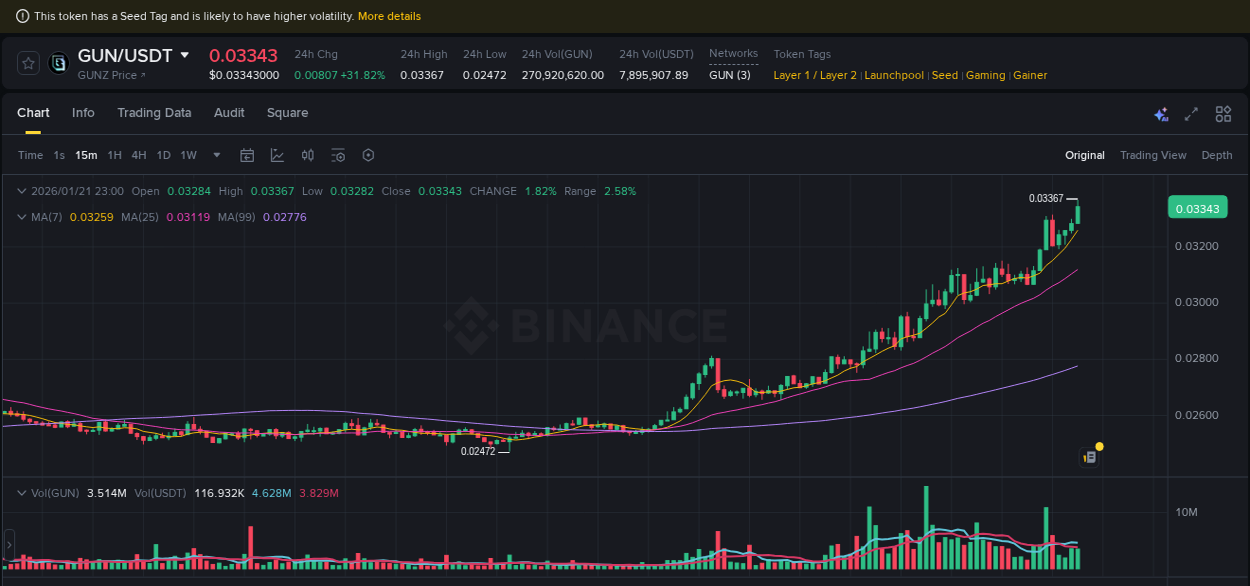
Task: Open chart settings with the hexagon icon
Action: coord(368,155)
